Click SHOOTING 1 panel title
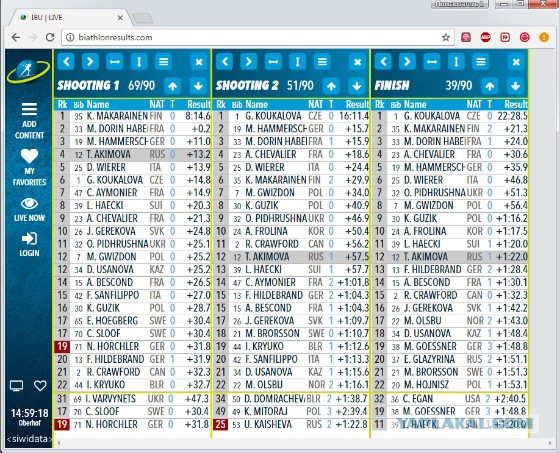The image size is (559, 453). click(x=88, y=86)
